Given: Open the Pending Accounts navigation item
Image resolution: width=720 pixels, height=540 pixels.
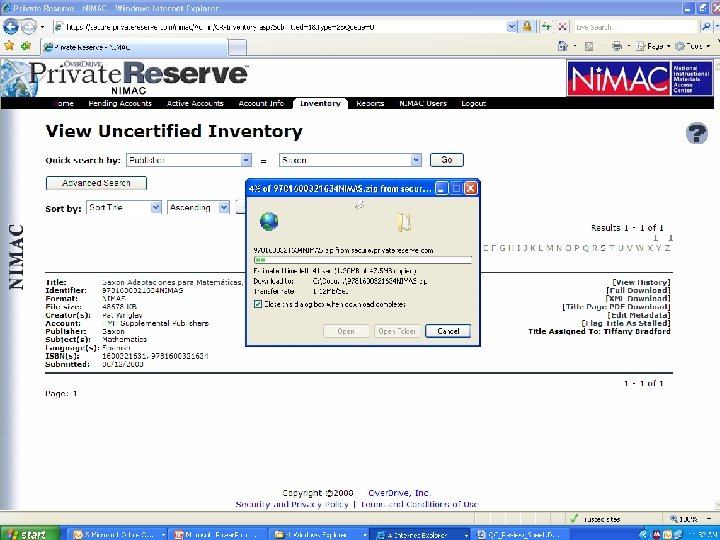Looking at the screenshot, I should point(120,103).
